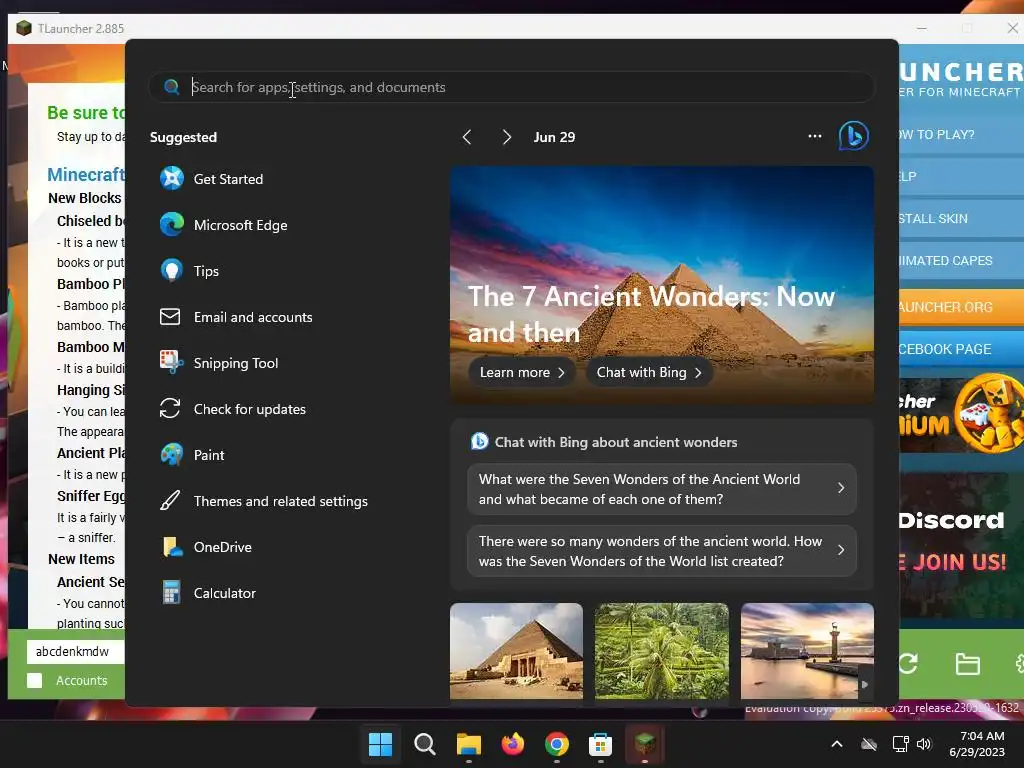Open the three-dot options menu in search panel
The height and width of the screenshot is (768, 1024).
(x=814, y=136)
